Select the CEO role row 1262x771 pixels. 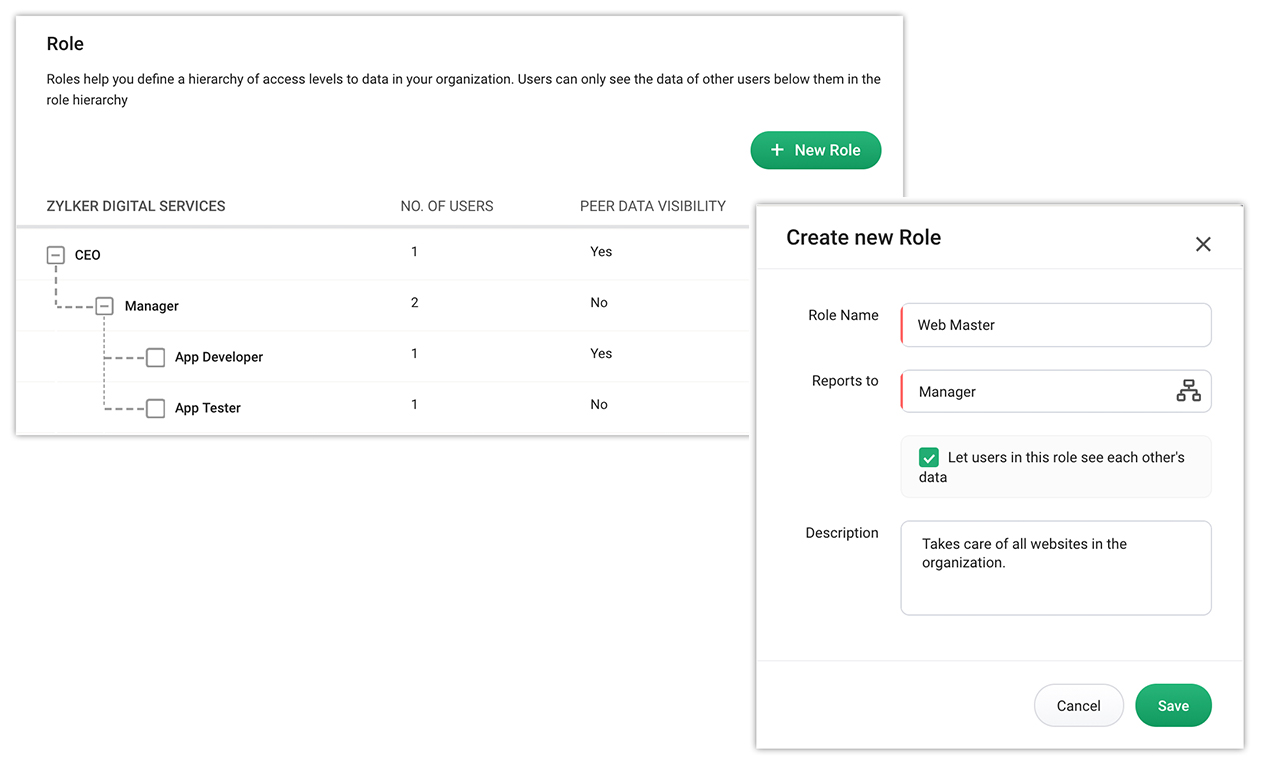[x=88, y=255]
